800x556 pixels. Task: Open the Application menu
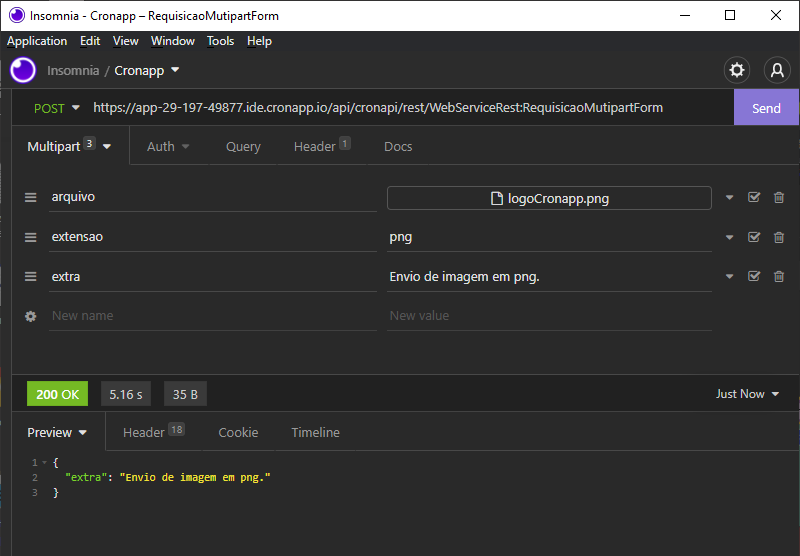[x=37, y=41]
